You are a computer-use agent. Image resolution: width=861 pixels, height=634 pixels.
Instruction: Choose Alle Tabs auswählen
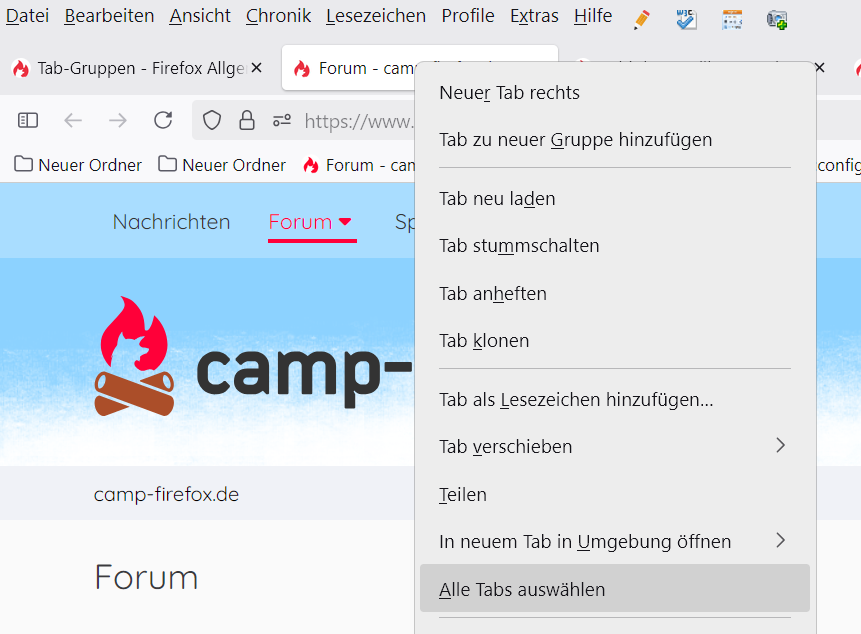pyautogui.click(x=615, y=588)
